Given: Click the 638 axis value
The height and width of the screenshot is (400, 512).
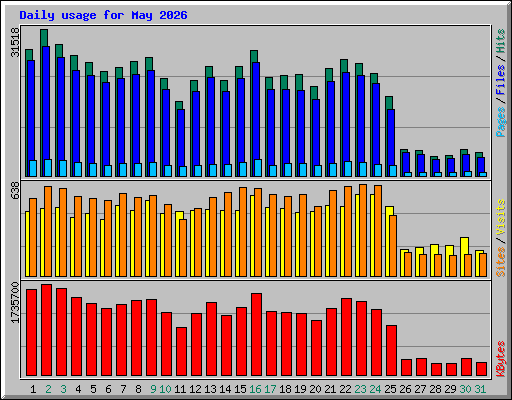Looking at the screenshot, I should [x=15, y=190].
